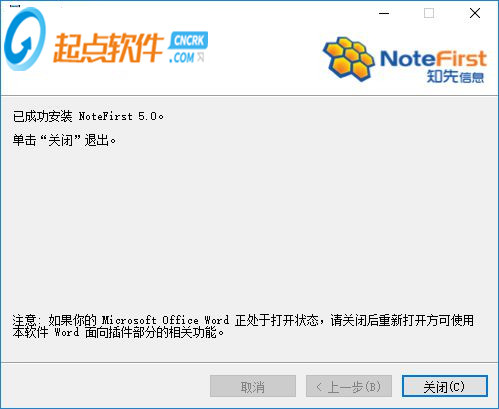Minimize the installer window
Viewport: 499px width, 409px height.
(384, 13)
